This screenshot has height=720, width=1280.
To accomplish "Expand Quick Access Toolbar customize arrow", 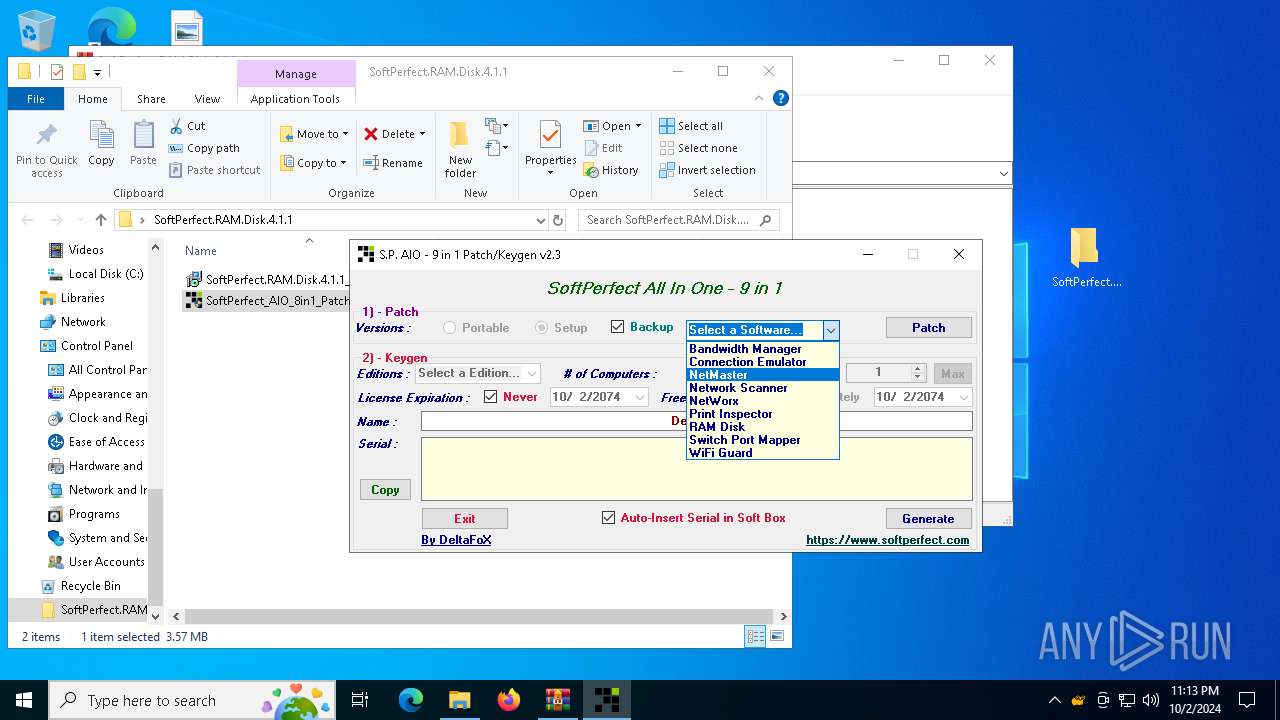I will (x=97, y=72).
